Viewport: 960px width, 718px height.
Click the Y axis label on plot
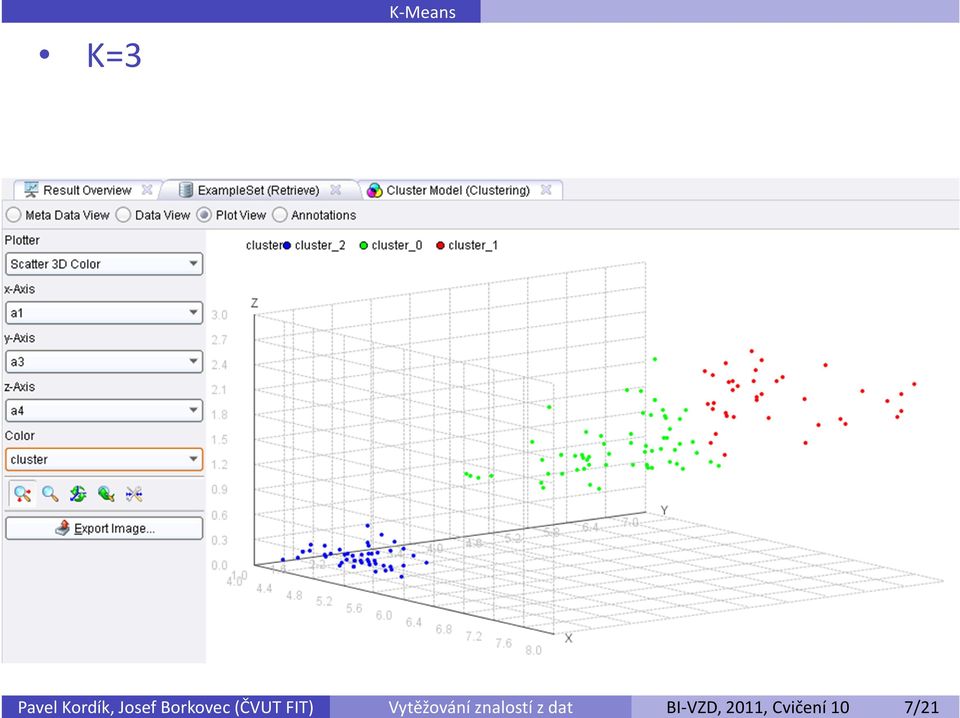tap(664, 510)
